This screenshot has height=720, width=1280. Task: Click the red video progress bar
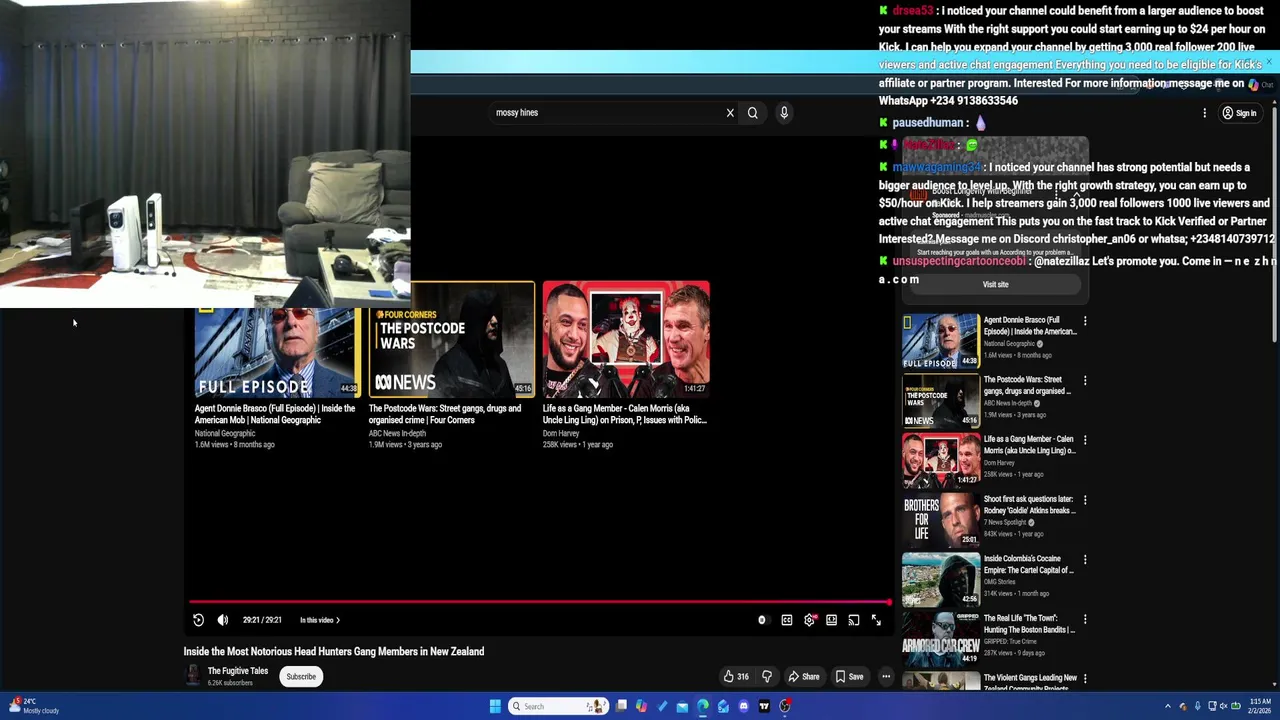540,602
